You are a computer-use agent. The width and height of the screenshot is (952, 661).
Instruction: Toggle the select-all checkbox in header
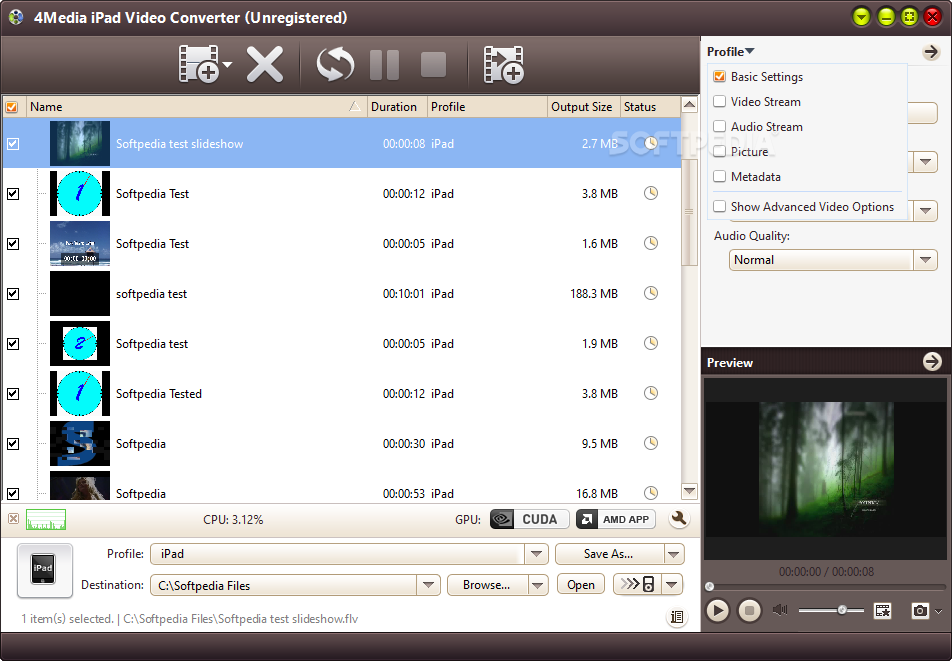[12, 107]
